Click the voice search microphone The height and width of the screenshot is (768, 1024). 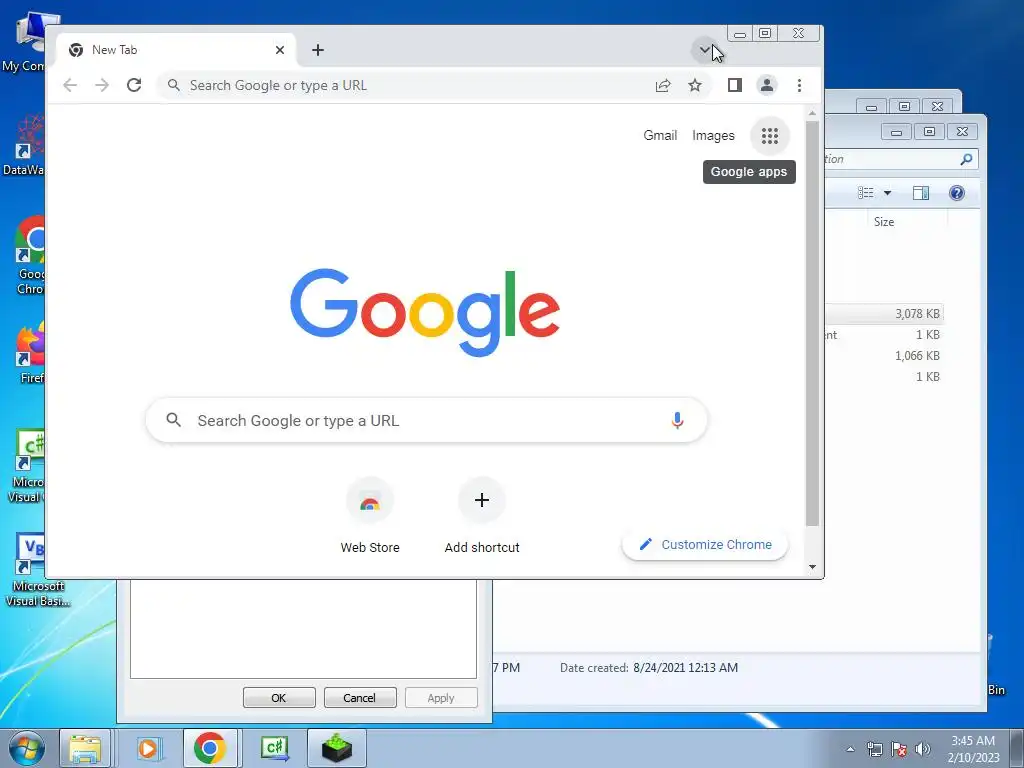677,421
